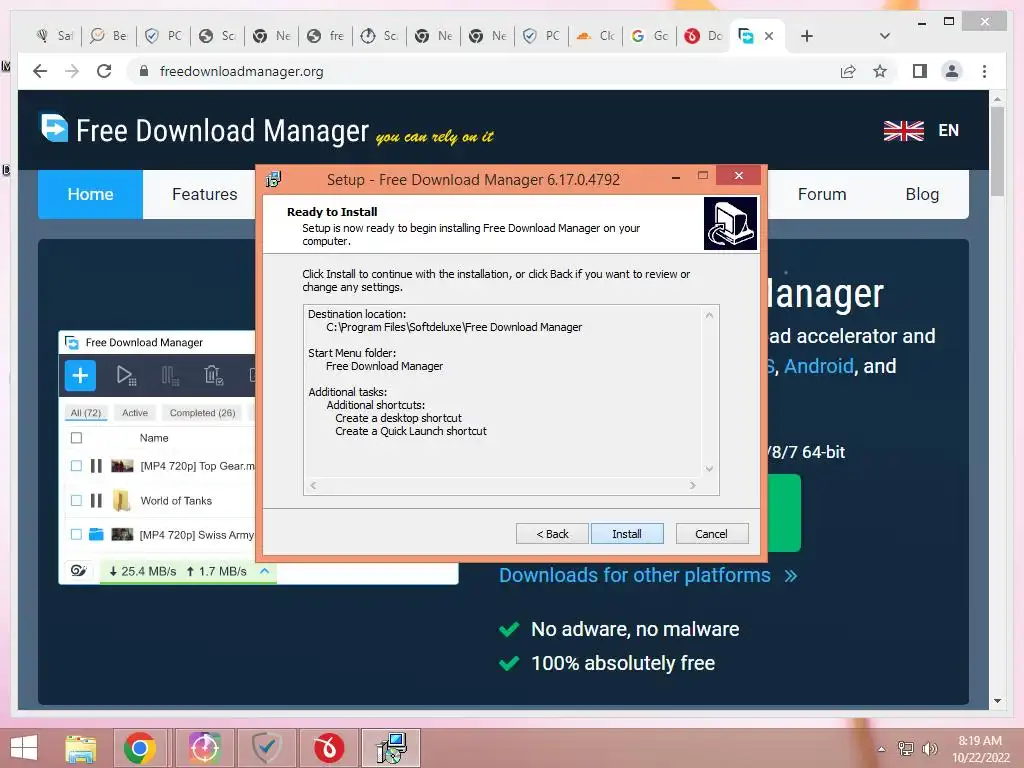Switch to the tab labeled fre
1024x768 pixels.
[325, 36]
